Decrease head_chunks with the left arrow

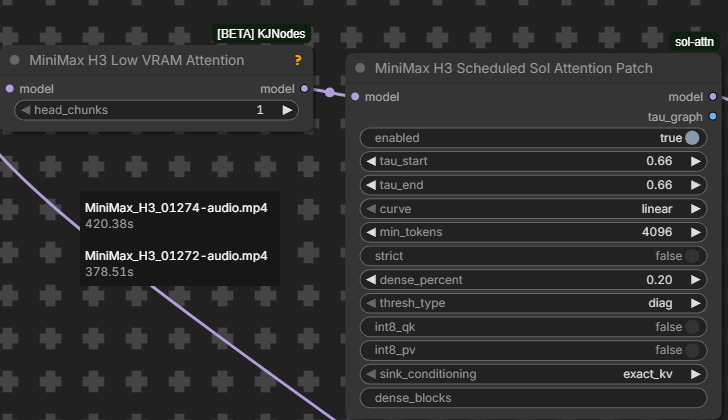pos(26,110)
